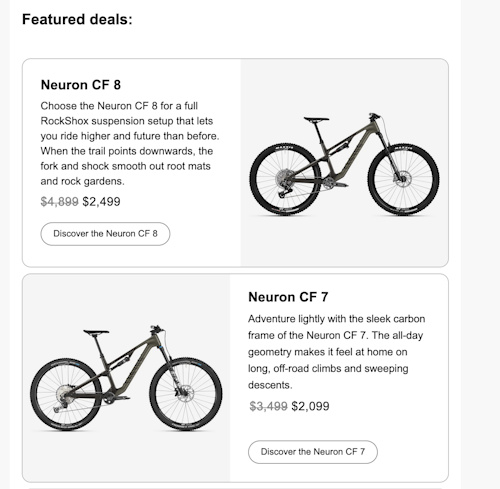Click the crossed-out $3,499 price
Viewport: 500px width, 489px height.
(x=268, y=406)
